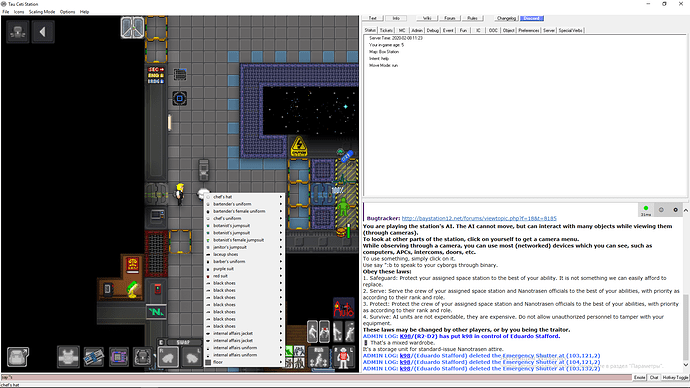Toggle the run movement mode icon
The width and height of the screenshot is (690, 388).
[x=319, y=357]
